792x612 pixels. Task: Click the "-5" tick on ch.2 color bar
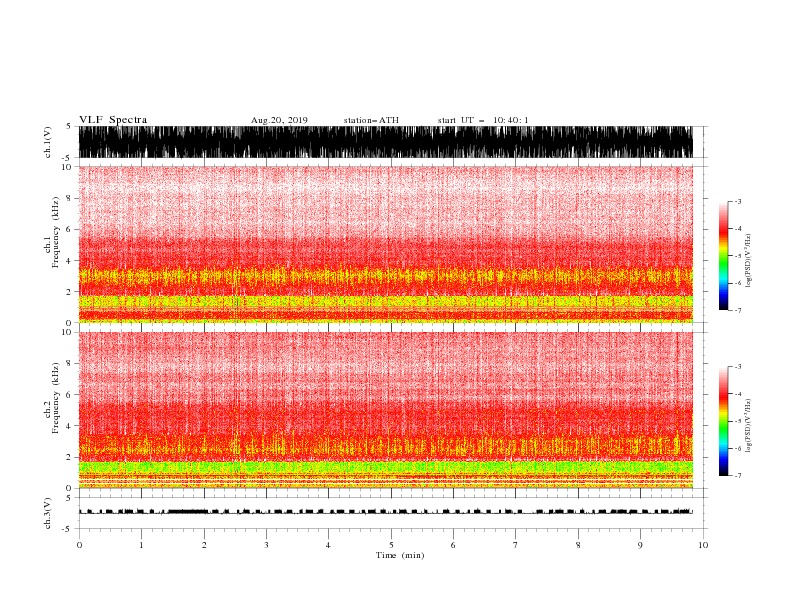point(737,421)
